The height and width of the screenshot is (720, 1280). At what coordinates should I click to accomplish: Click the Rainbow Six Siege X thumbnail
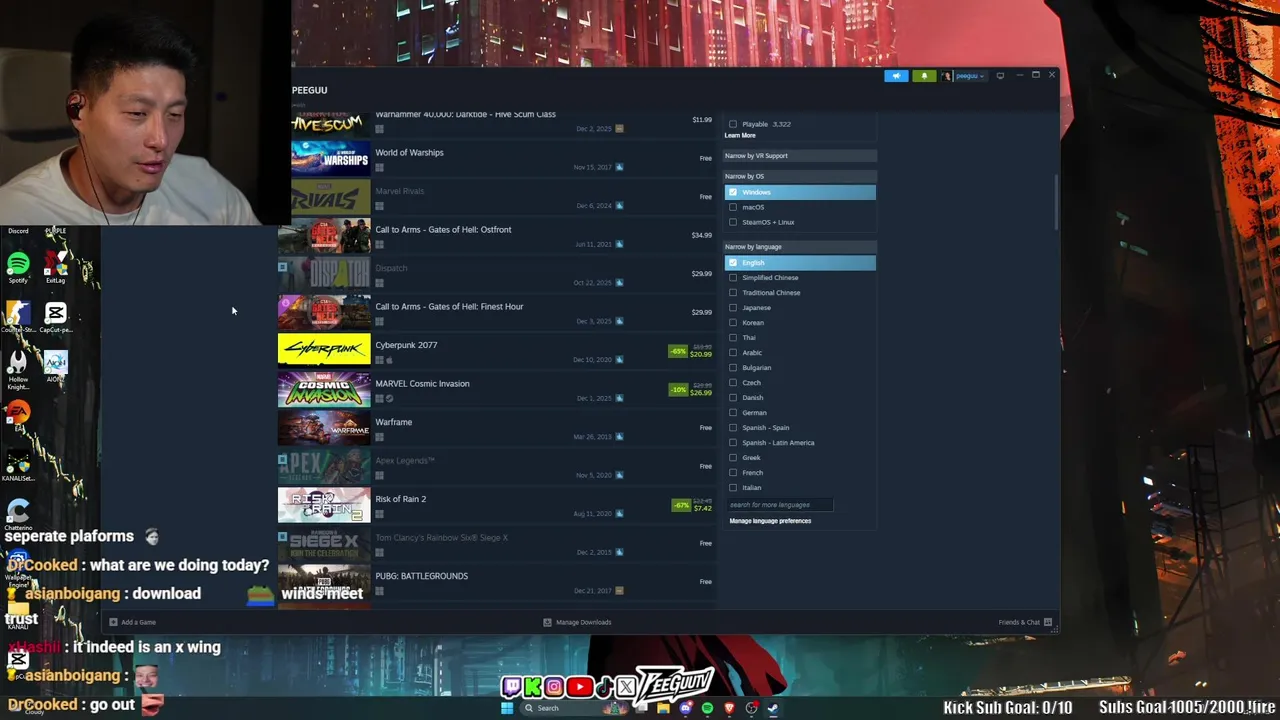pos(324,543)
